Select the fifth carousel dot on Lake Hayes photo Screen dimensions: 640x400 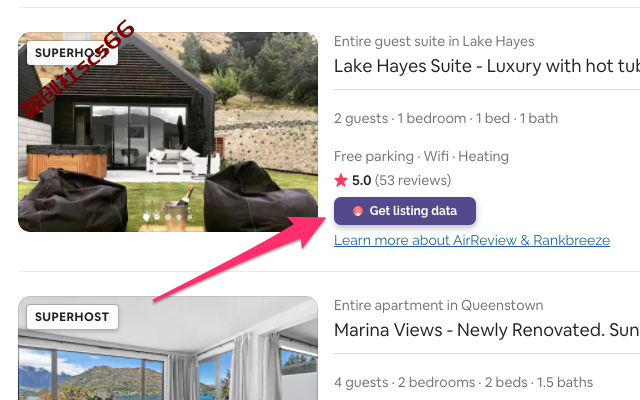pyautogui.click(x=189, y=217)
